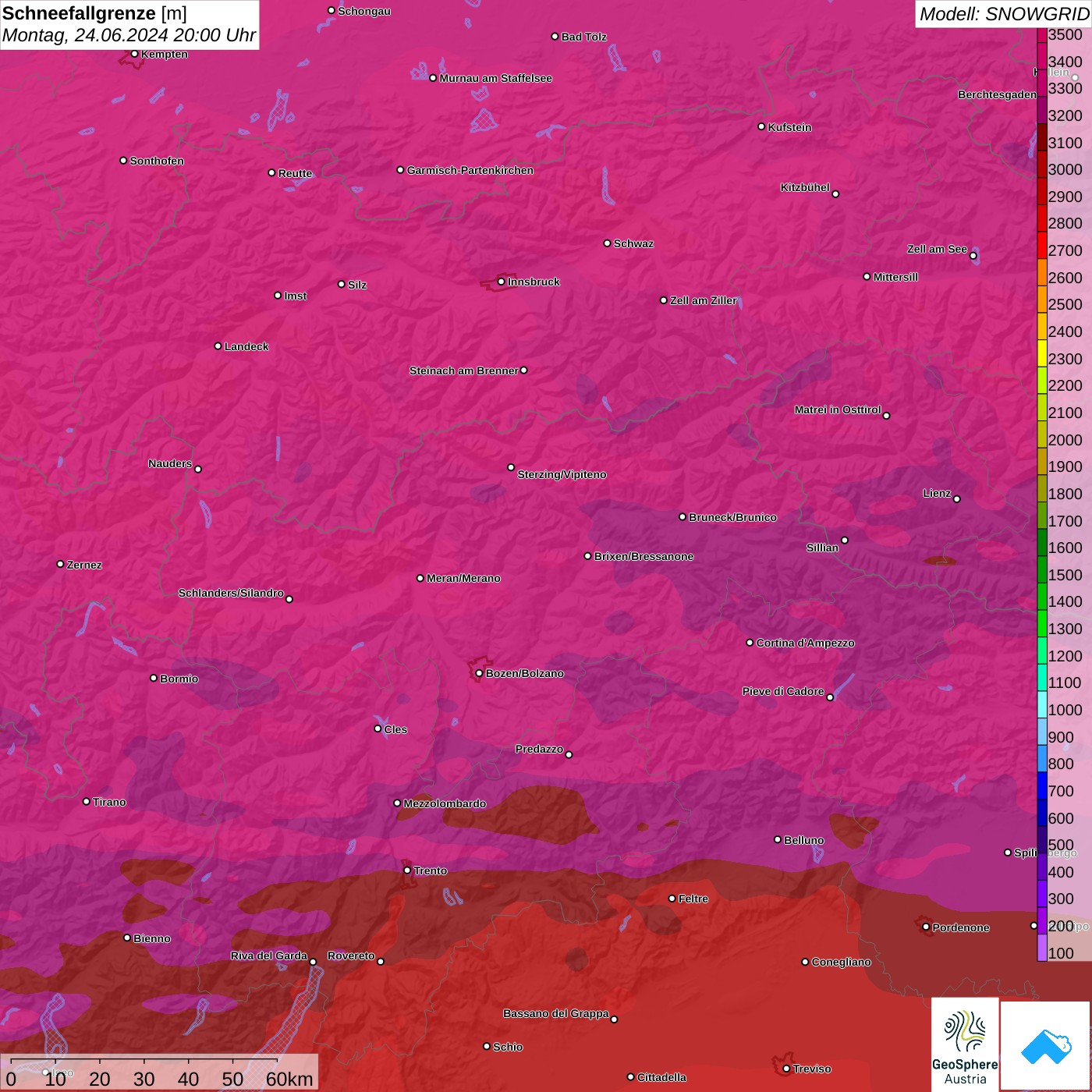Click the Reutte label
The image size is (1092, 1092).
tap(295, 173)
